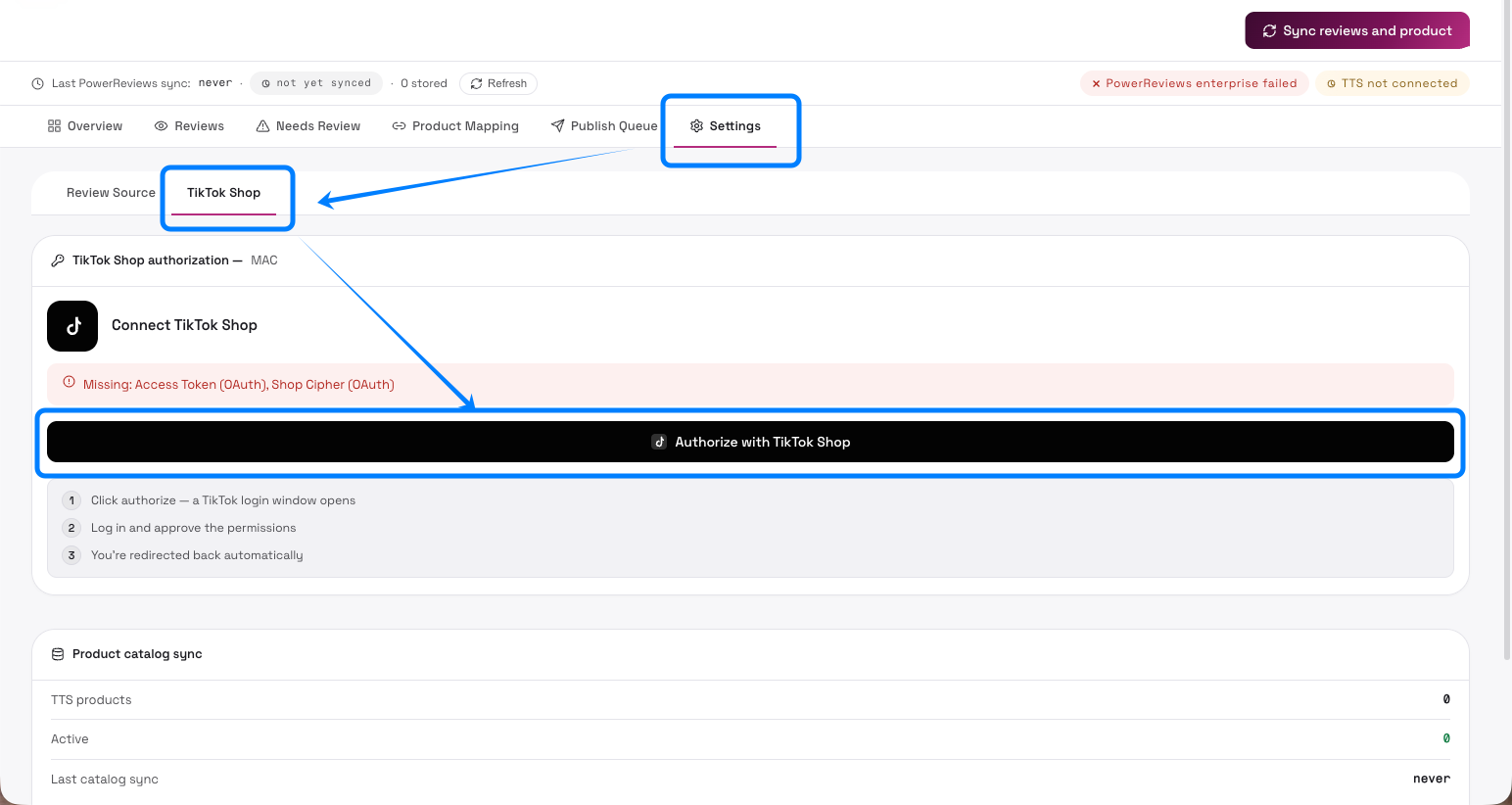Click the gear icon on Settings tab
The height and width of the screenshot is (805, 1512).
coord(697,126)
